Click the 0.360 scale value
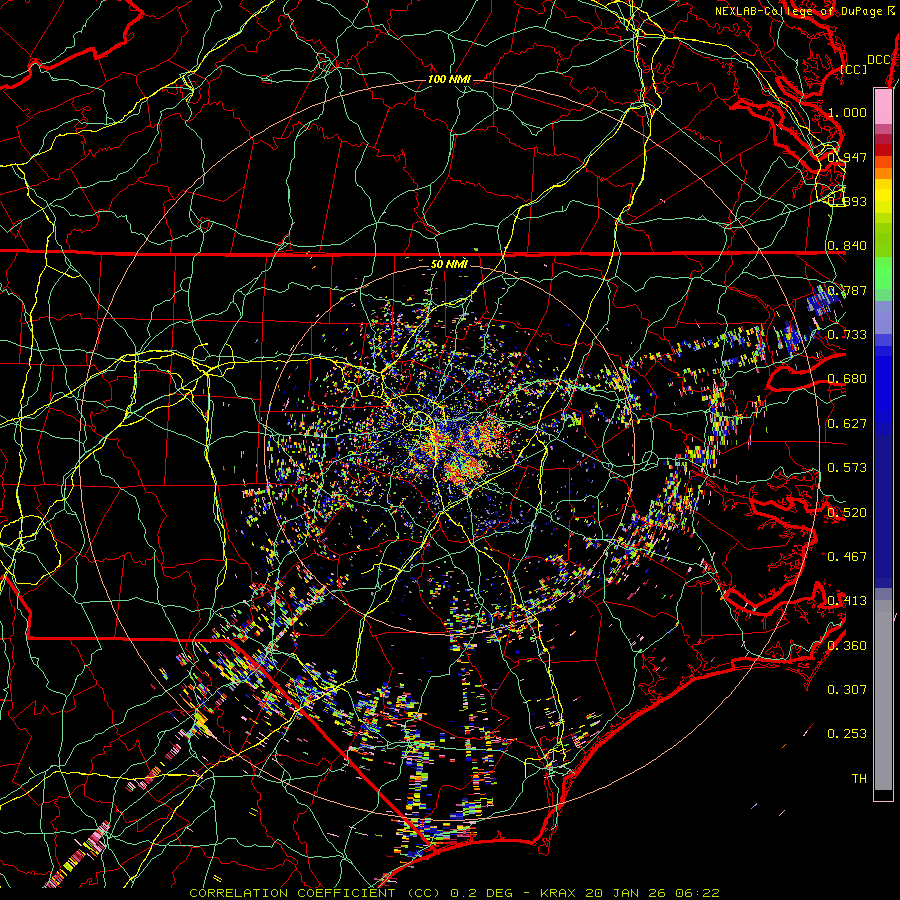Screen dimensions: 900x900 [847, 645]
